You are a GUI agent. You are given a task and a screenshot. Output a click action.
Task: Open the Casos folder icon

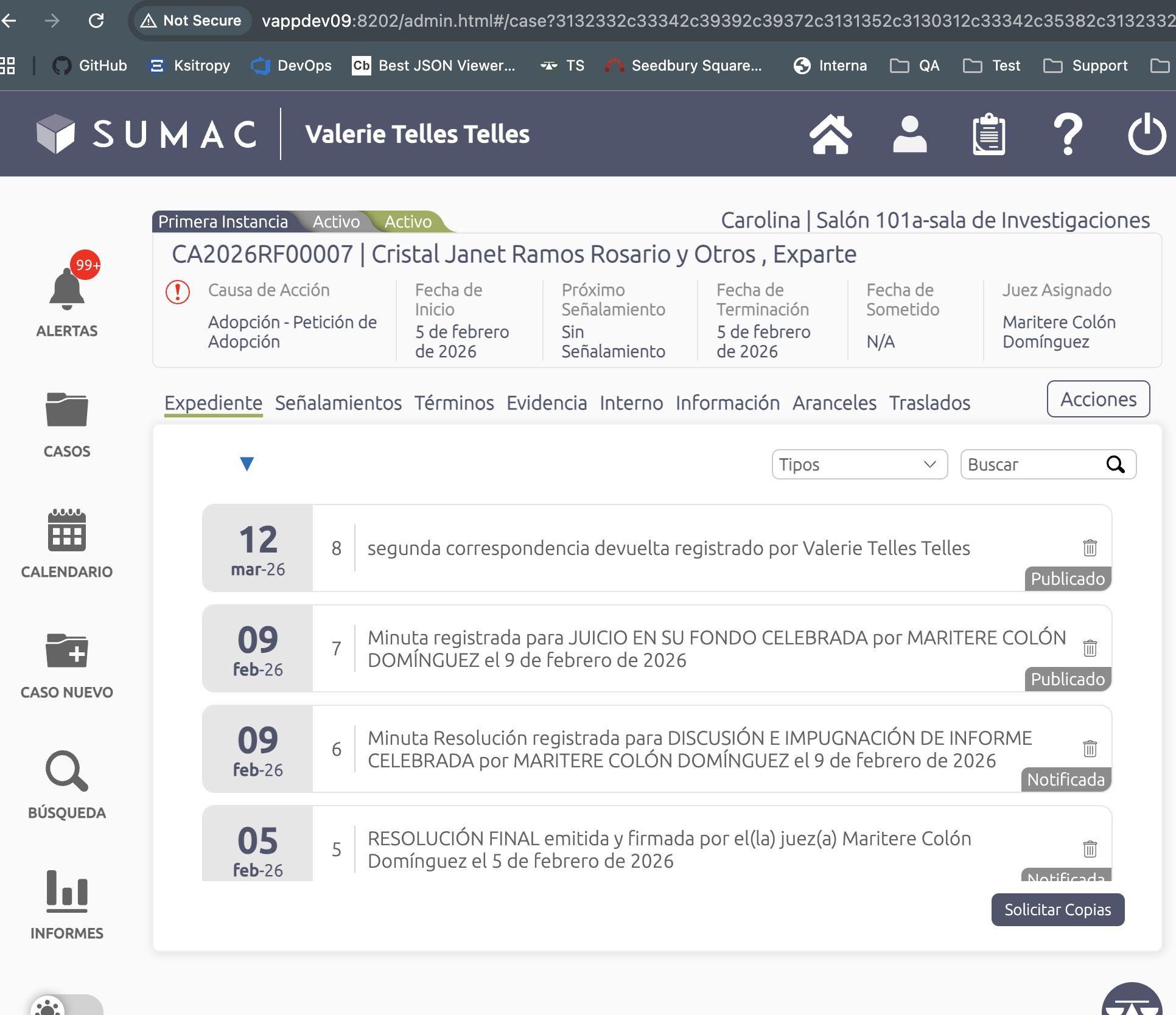click(66, 410)
